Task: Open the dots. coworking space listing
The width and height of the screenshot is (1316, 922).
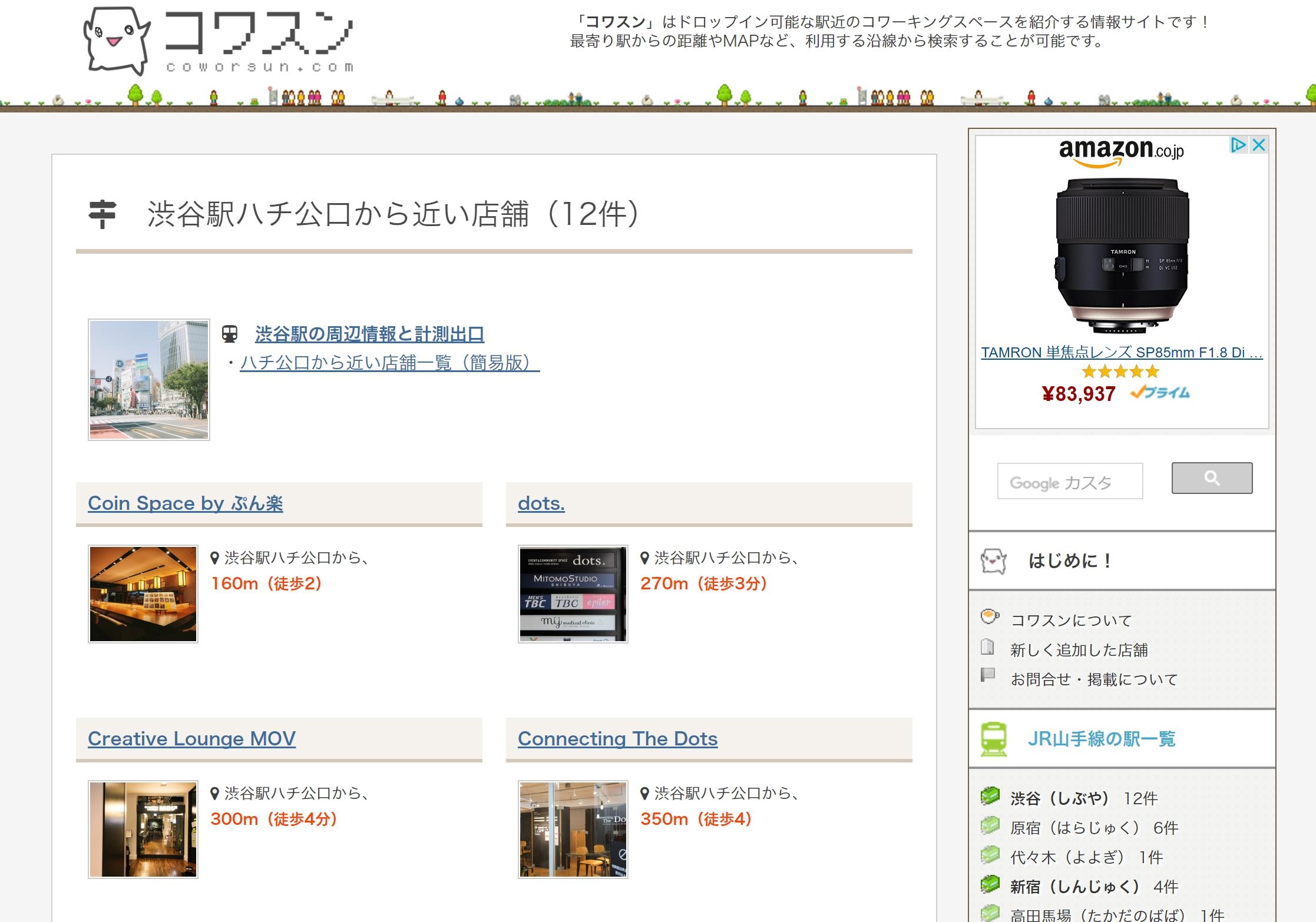Action: pos(541,503)
